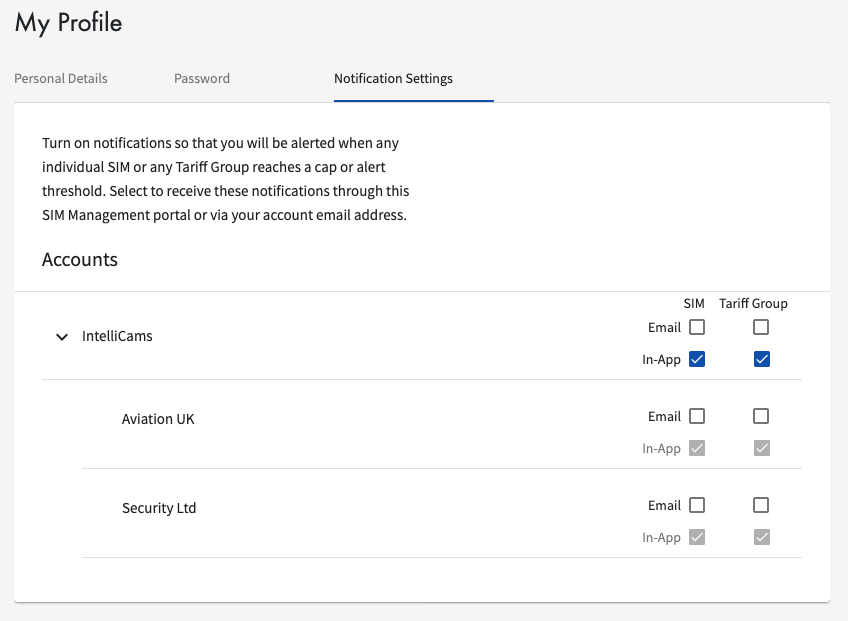Click the Email label for Security Ltd
This screenshot has height=621, width=848.
click(664, 505)
